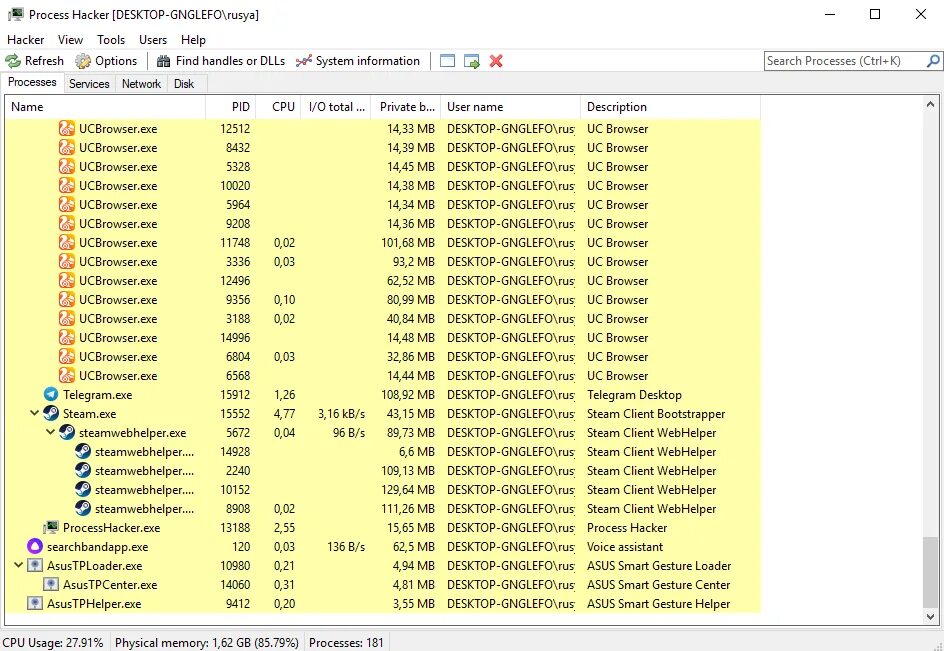Open System information

pos(358,61)
